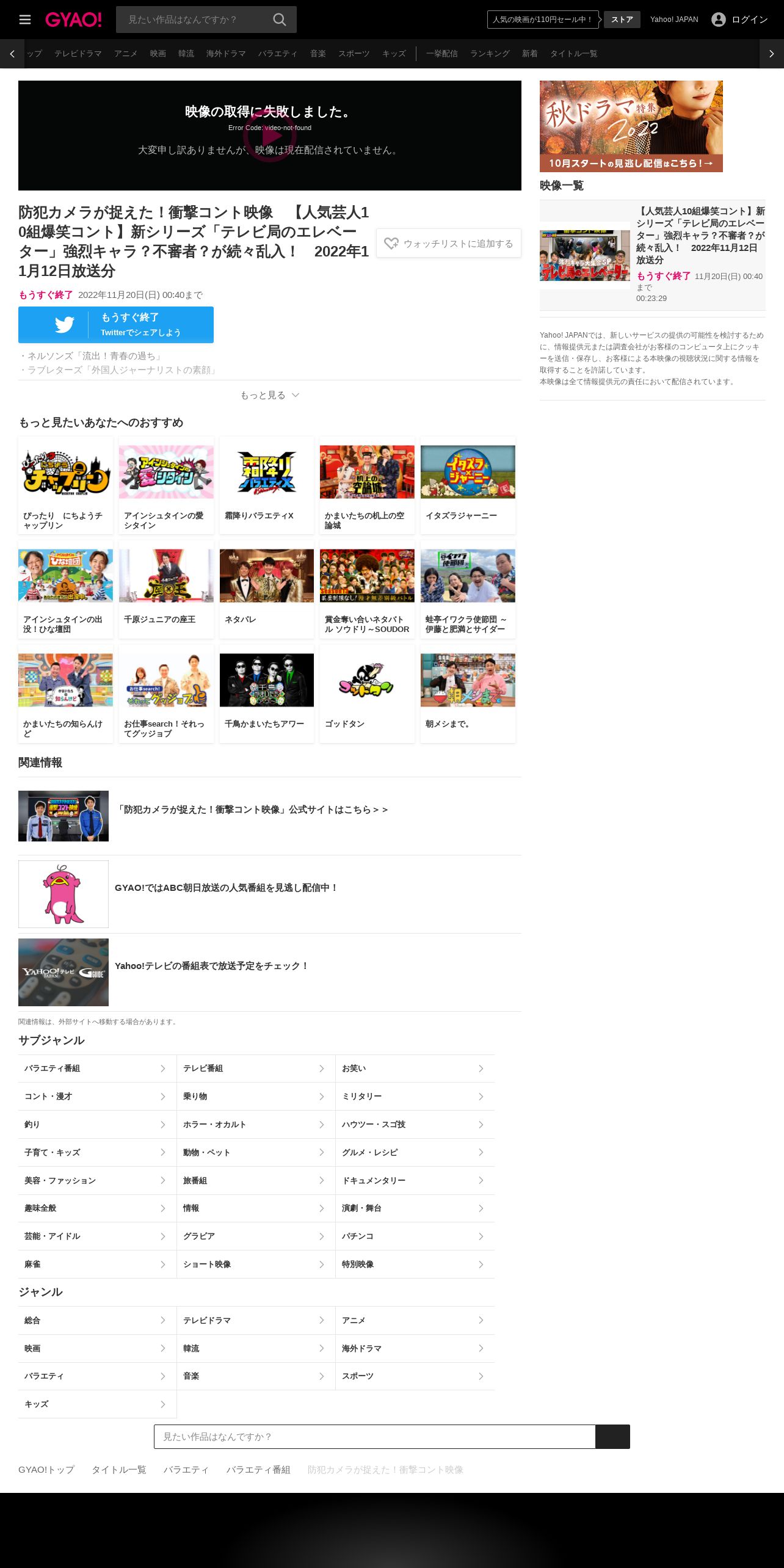This screenshot has width=784, height=1568.
Task: Click GYAO!トップ breadcrumb link
Action: [x=46, y=1470]
